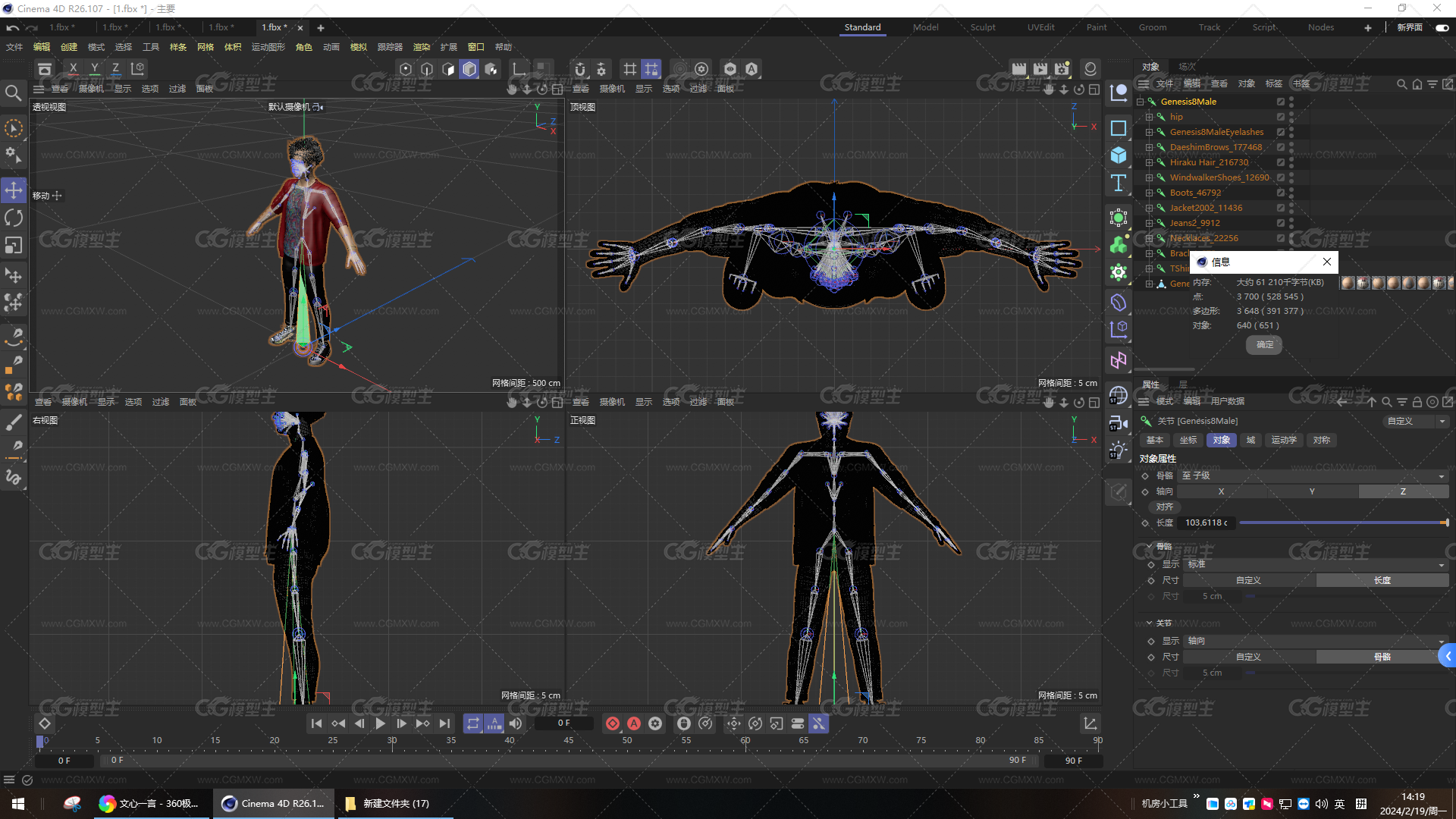The width and height of the screenshot is (1456, 819).
Task: Toggle Enable Snap icon in top toolbar
Action: coord(580,69)
